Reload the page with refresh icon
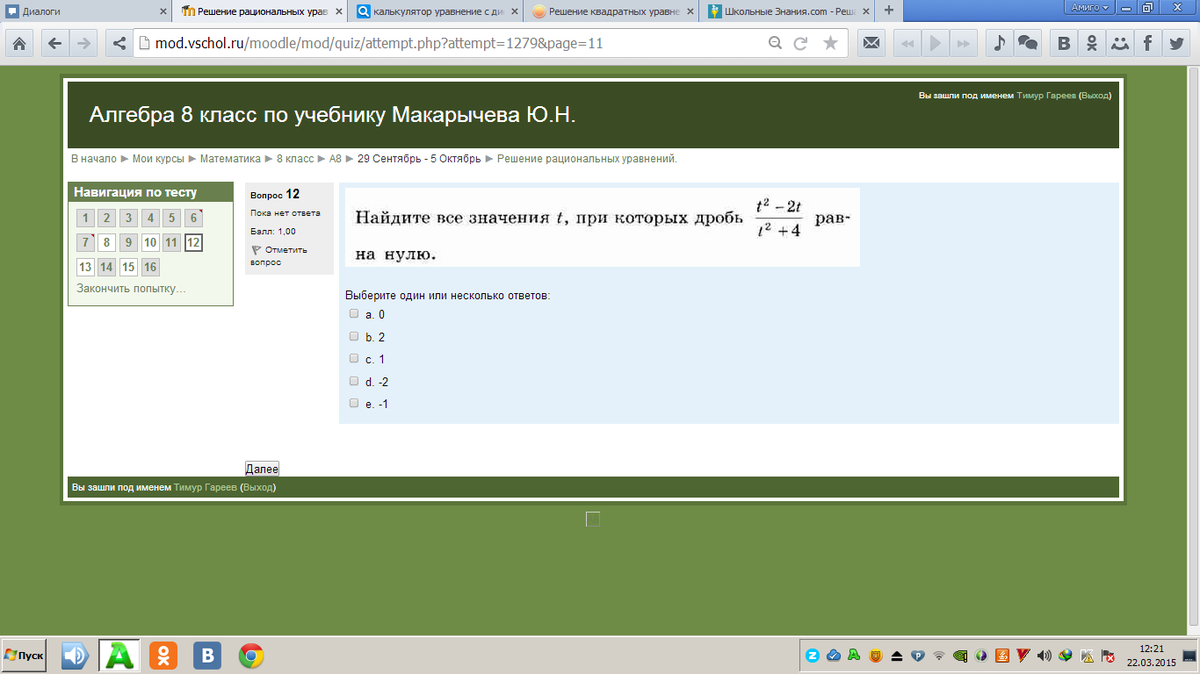 (800, 44)
